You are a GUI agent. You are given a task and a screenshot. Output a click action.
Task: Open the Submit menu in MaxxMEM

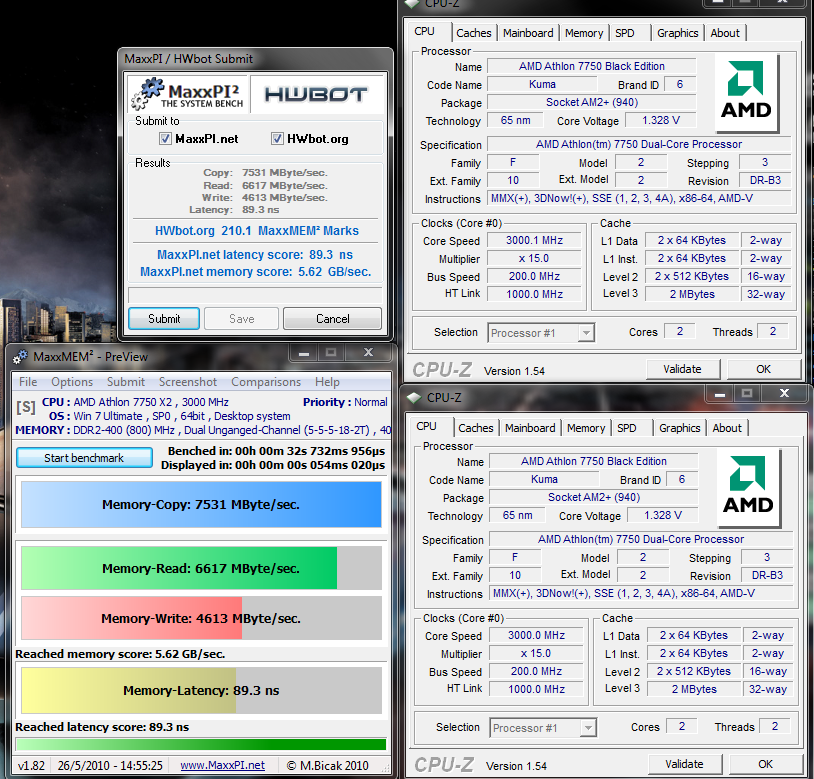click(126, 382)
